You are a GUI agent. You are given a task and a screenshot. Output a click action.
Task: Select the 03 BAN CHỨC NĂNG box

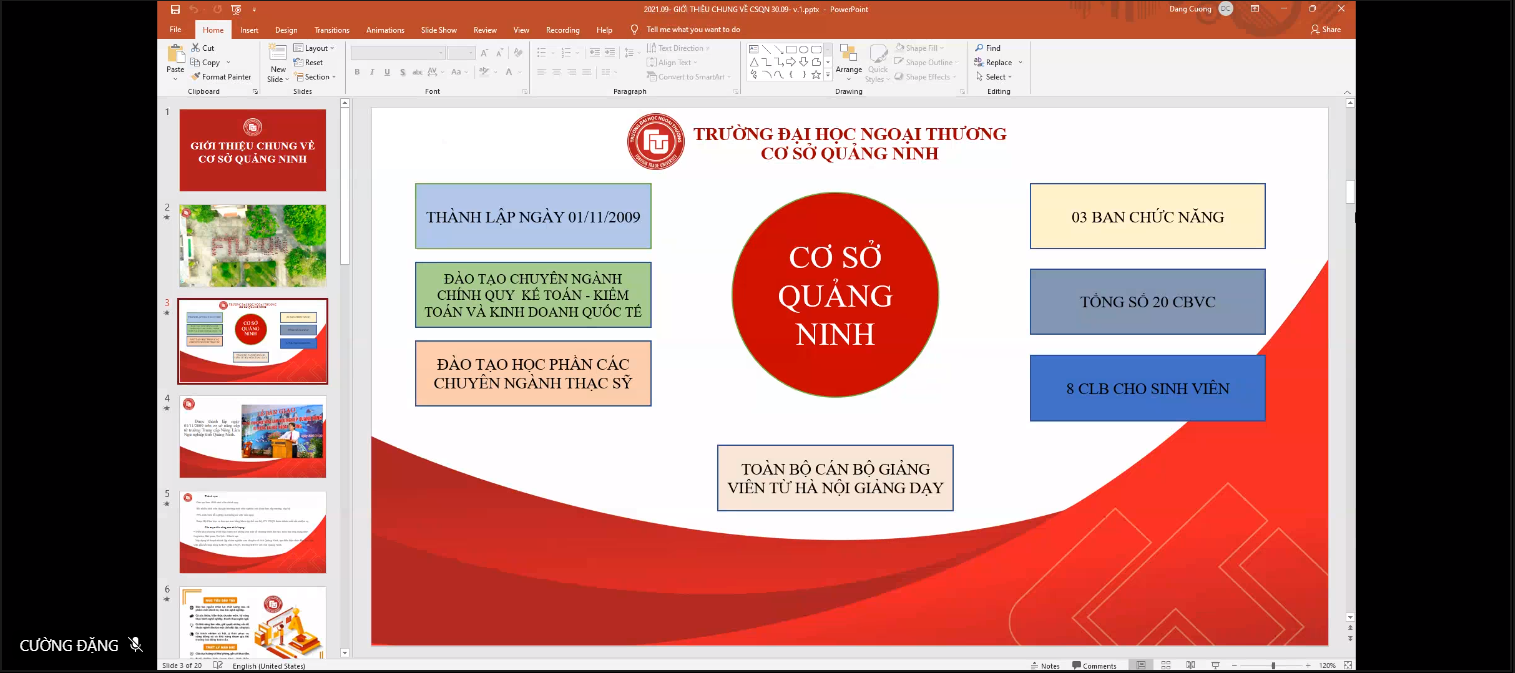pyautogui.click(x=1148, y=216)
